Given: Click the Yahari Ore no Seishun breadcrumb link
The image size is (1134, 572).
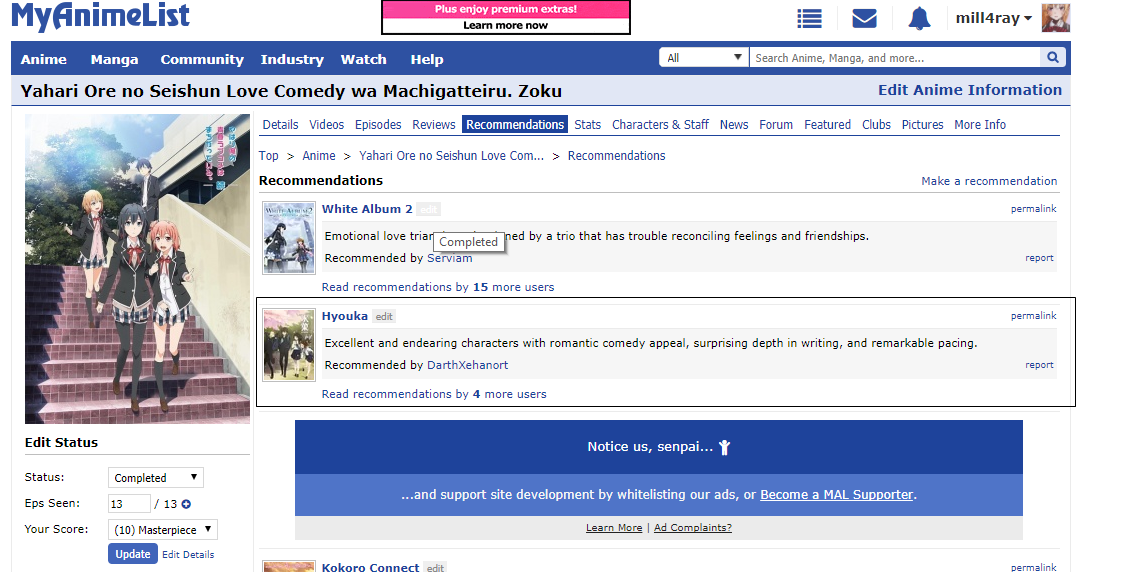Looking at the screenshot, I should pyautogui.click(x=451, y=155).
